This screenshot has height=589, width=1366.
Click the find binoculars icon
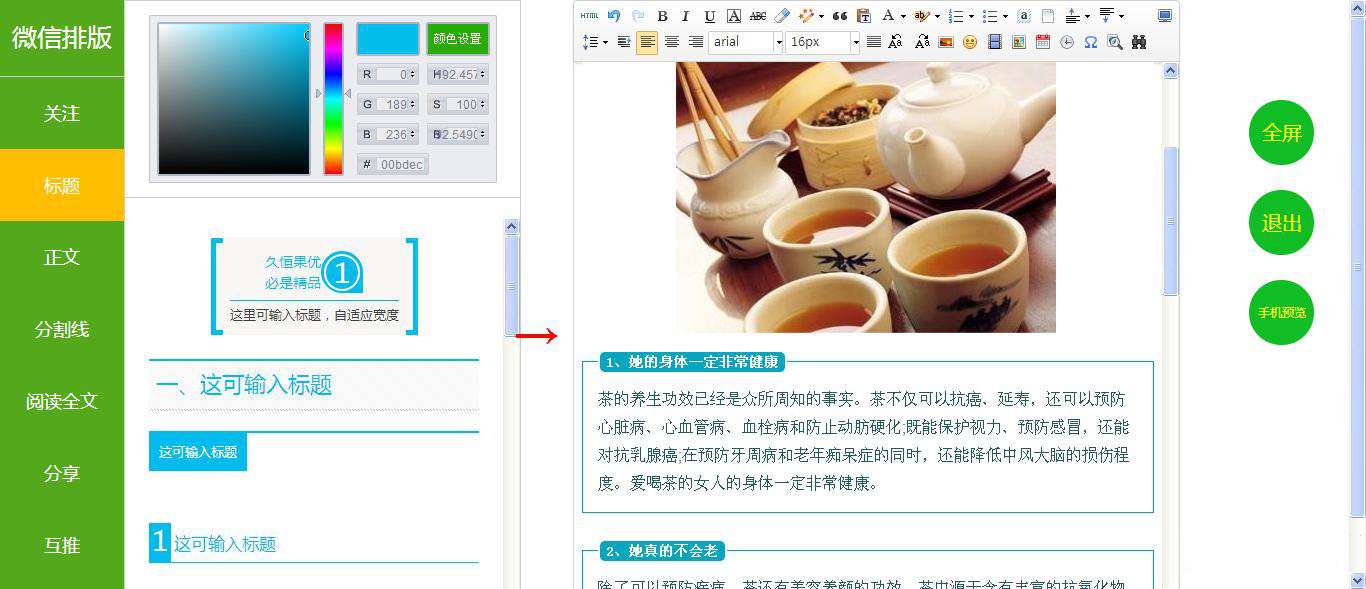pyautogui.click(x=1137, y=42)
